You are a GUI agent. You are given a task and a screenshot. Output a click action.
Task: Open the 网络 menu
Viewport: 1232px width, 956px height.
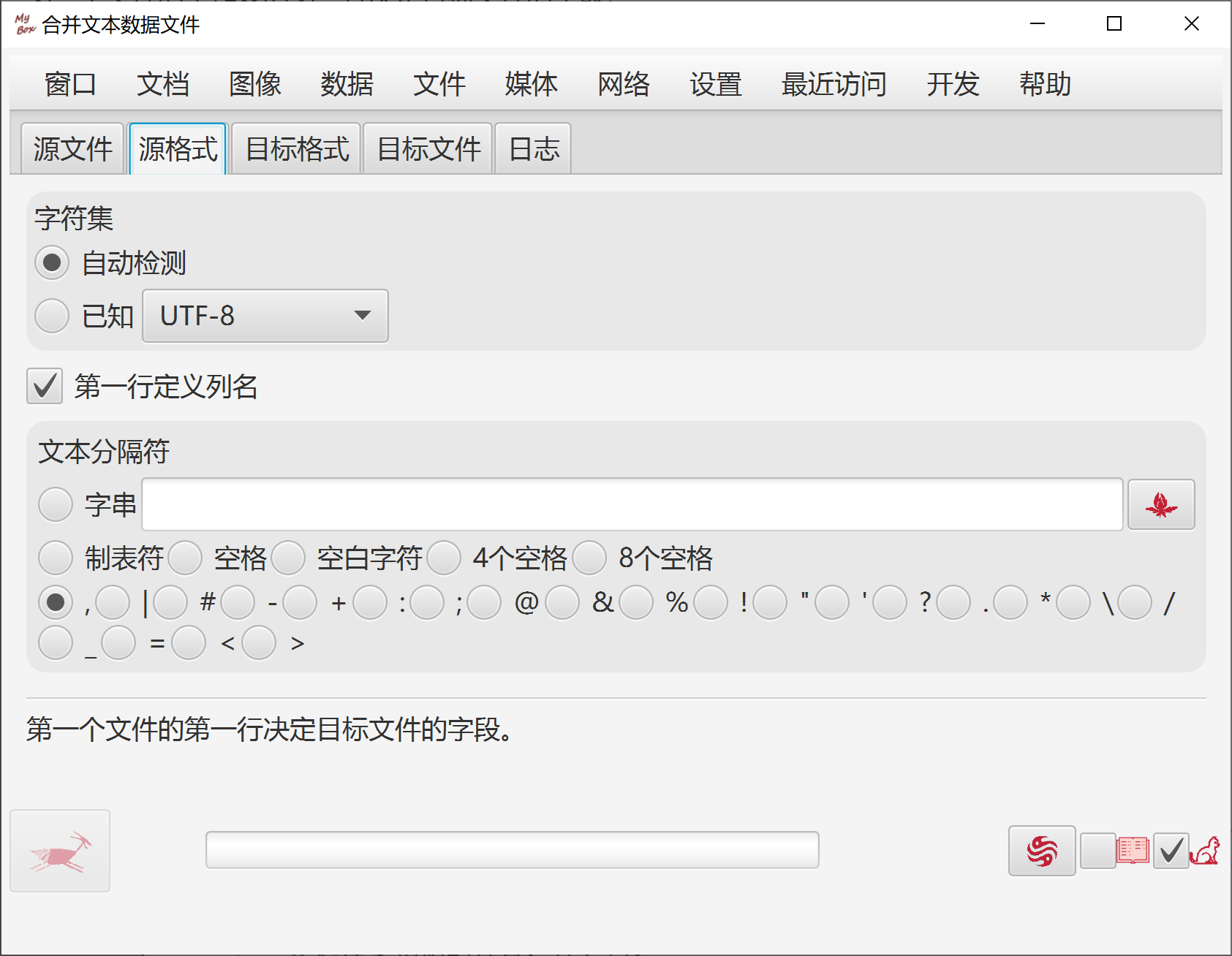point(624,84)
